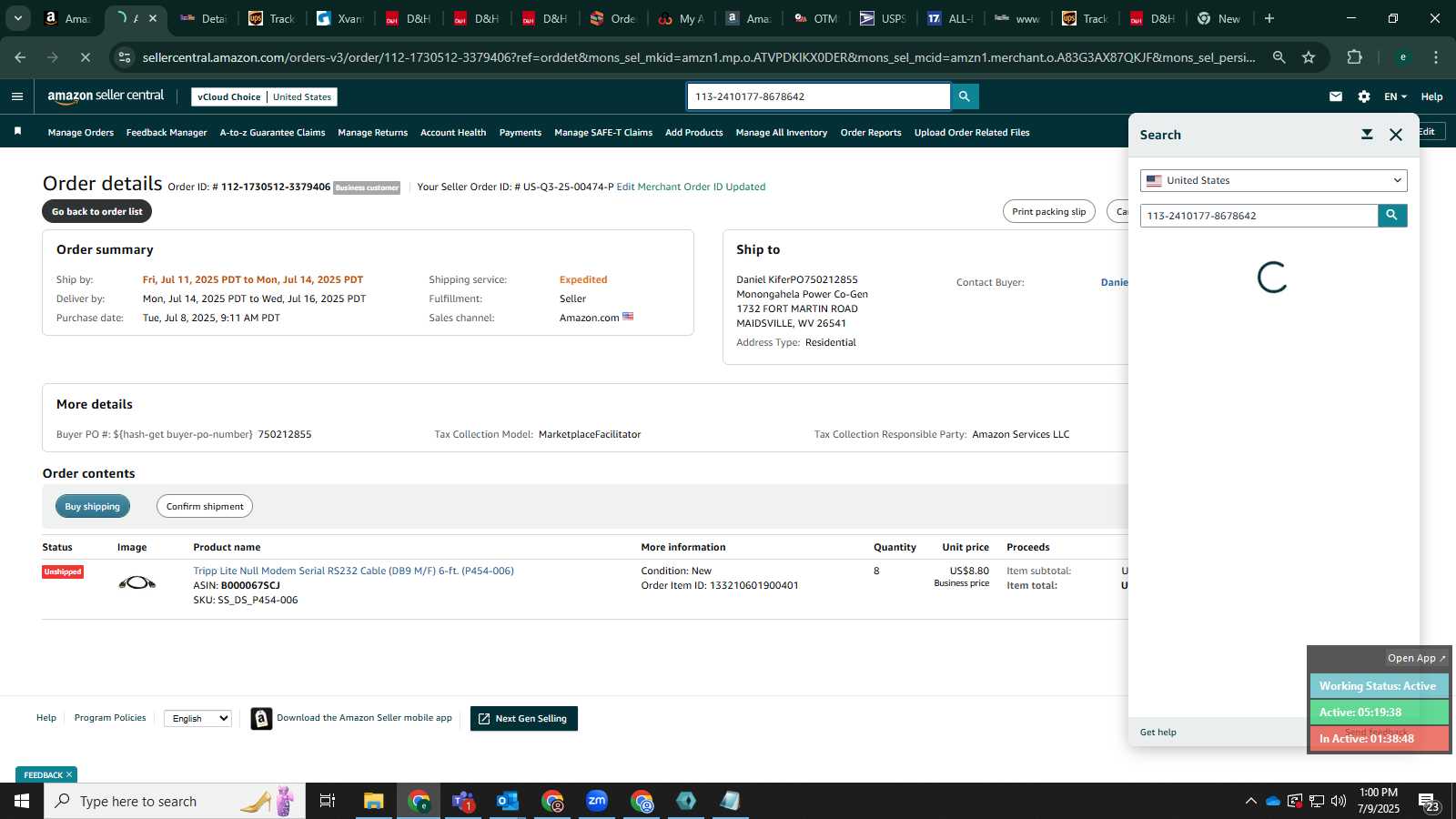Open Program Policies link

[x=110, y=718]
